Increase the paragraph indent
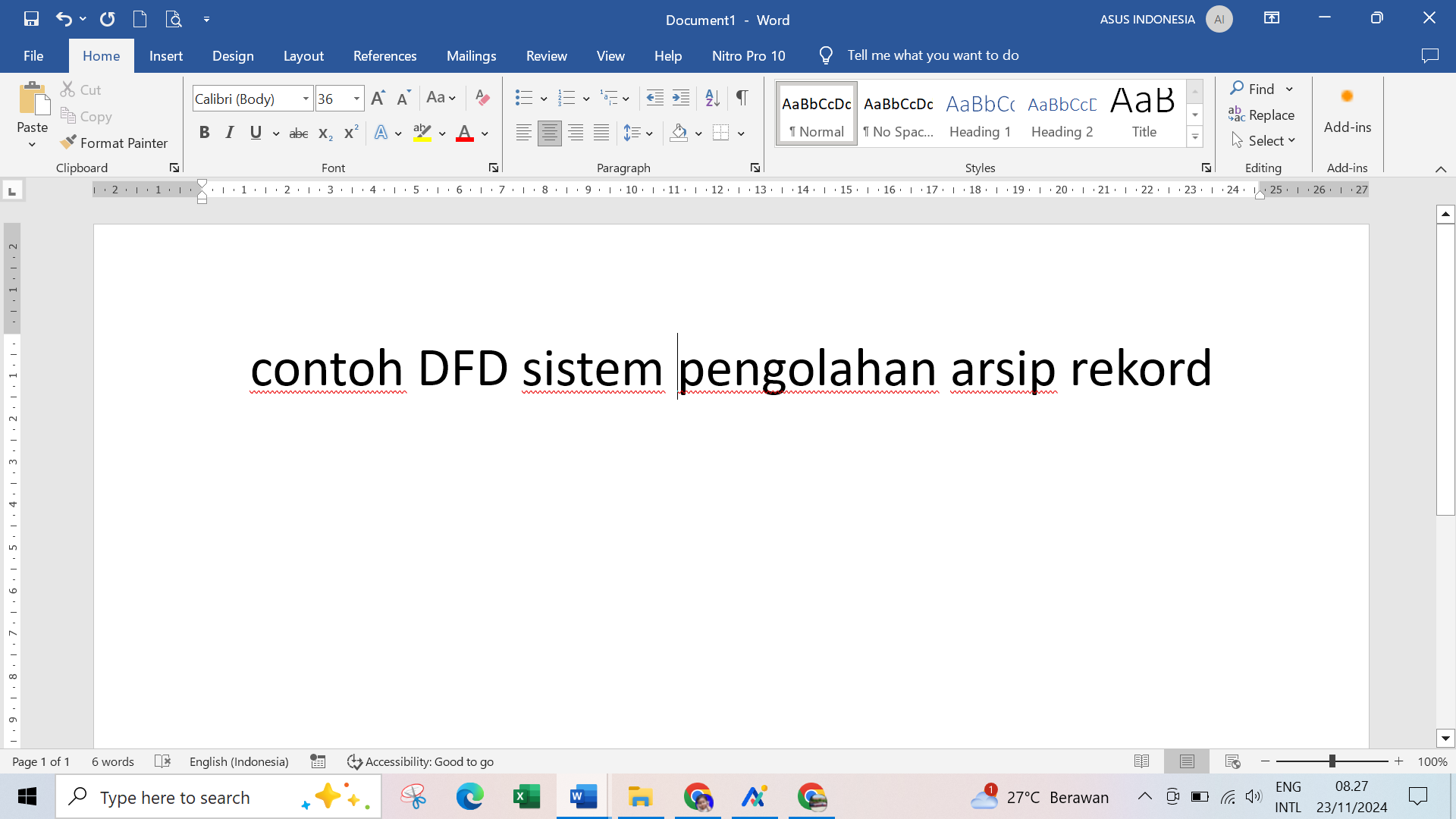The image size is (1456, 819). point(681,98)
